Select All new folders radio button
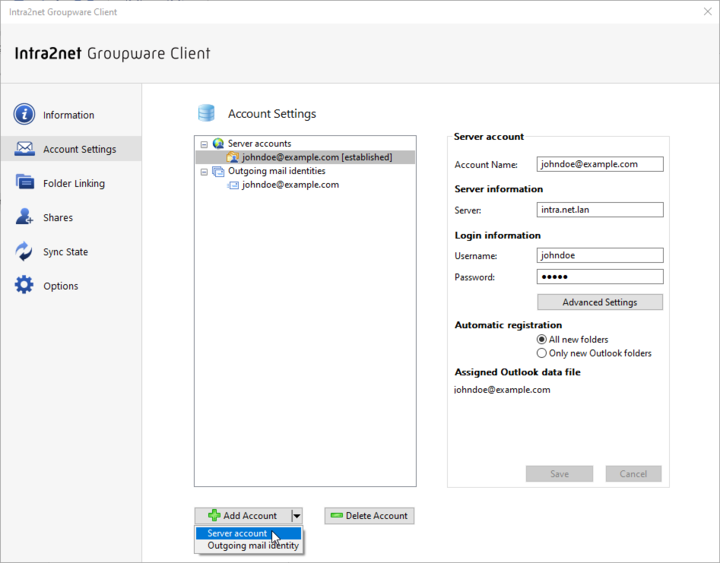 point(541,339)
